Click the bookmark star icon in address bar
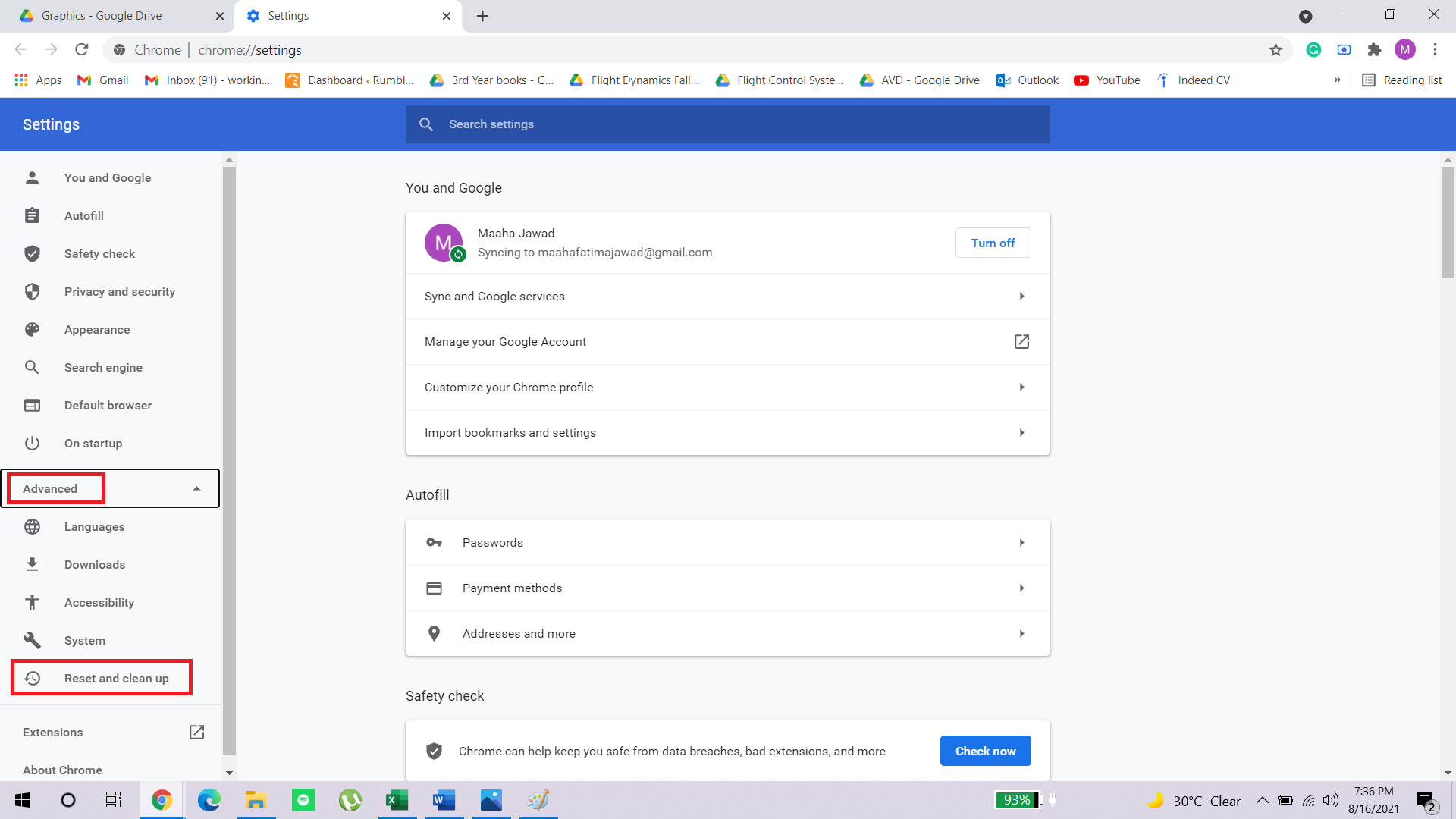Image resolution: width=1456 pixels, height=819 pixels. click(1276, 50)
